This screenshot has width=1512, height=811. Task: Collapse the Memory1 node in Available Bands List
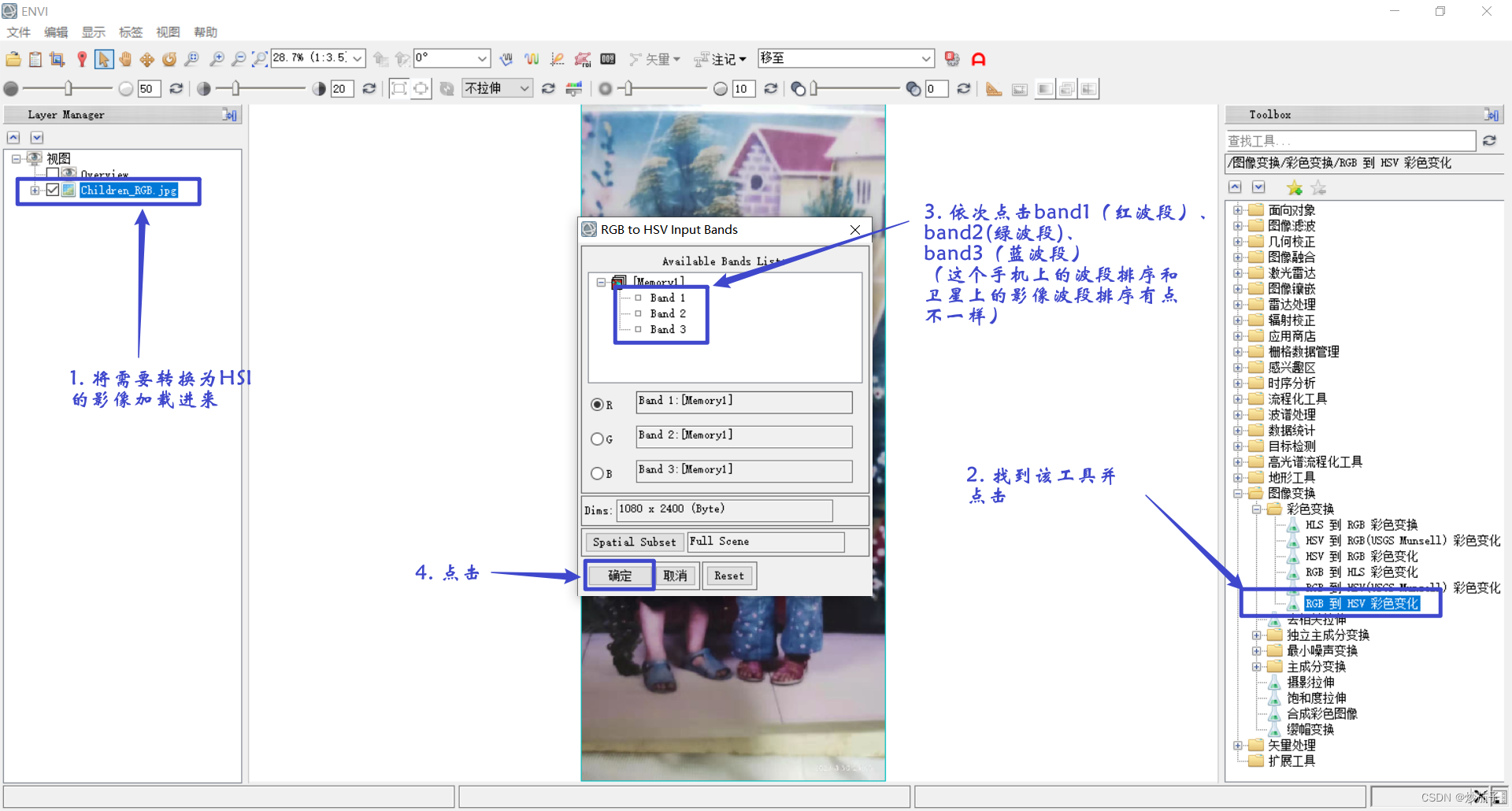(601, 283)
